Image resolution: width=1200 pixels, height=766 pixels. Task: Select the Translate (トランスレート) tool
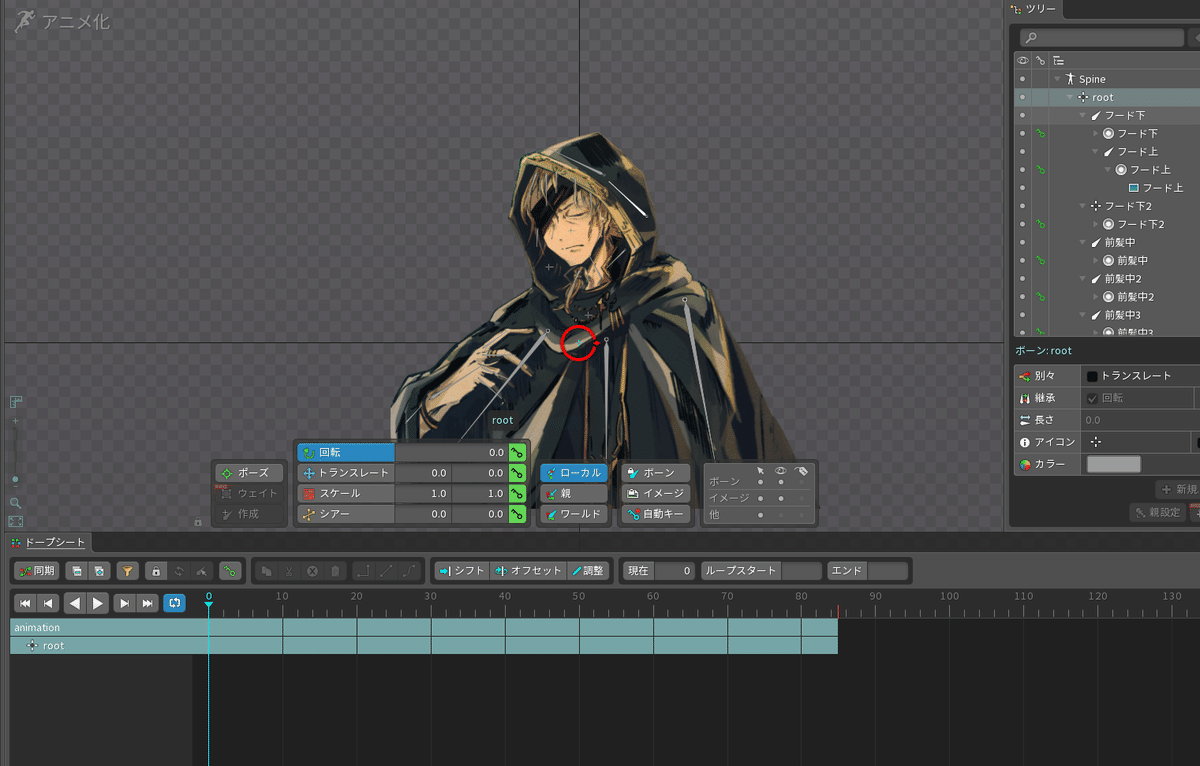click(x=346, y=473)
